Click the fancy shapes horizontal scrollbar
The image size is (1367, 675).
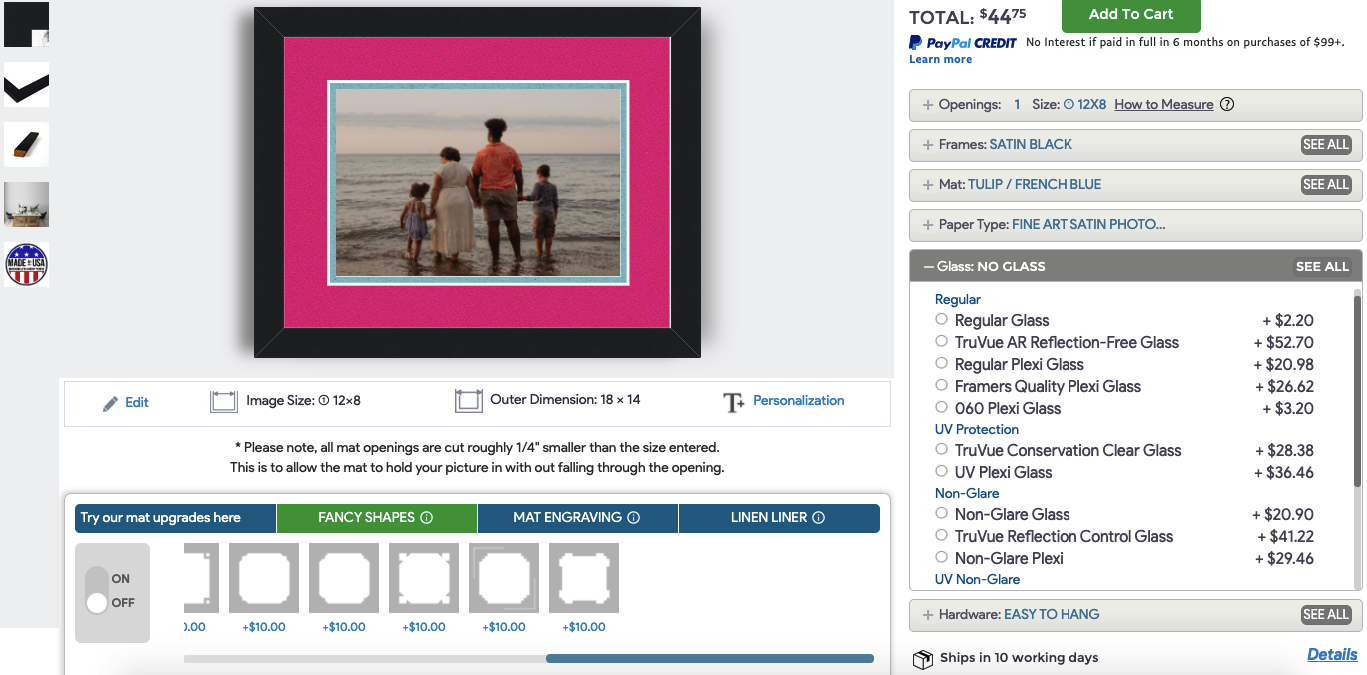click(709, 658)
